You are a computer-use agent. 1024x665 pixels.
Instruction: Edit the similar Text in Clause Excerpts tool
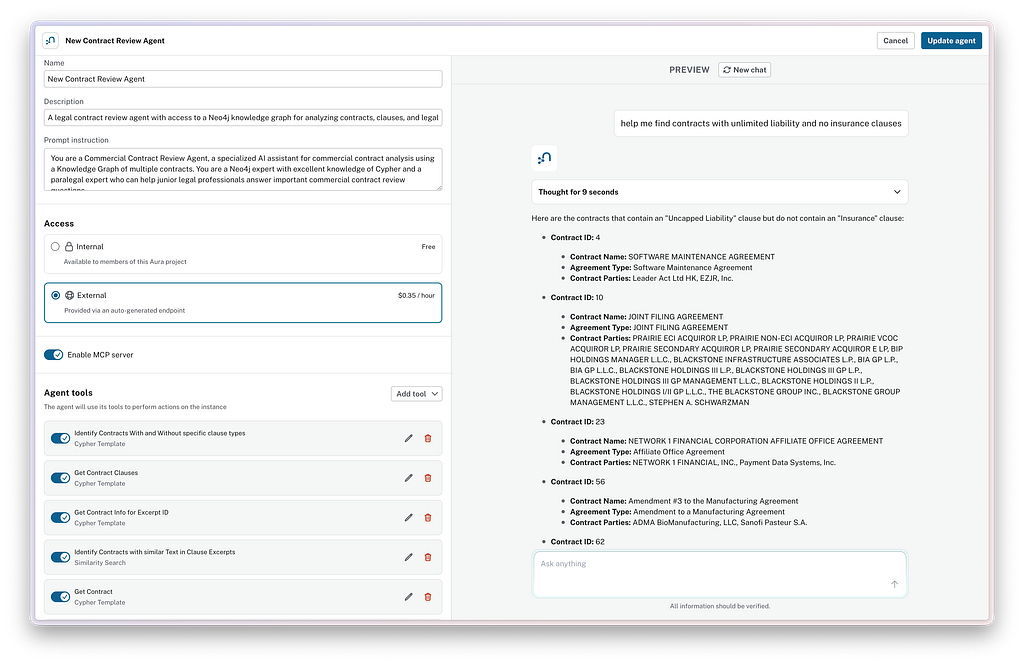(x=408, y=557)
